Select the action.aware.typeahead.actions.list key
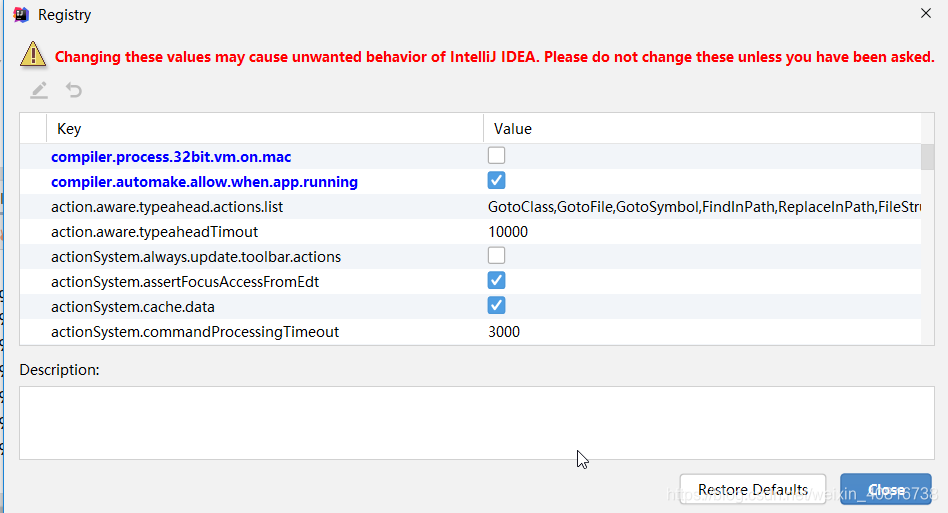 tap(167, 207)
